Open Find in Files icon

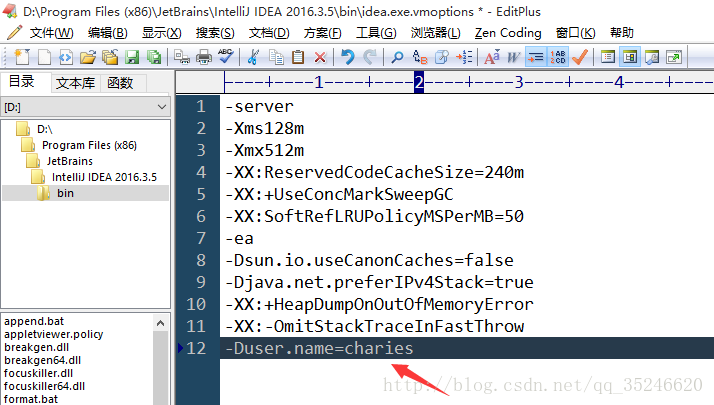coord(442,57)
